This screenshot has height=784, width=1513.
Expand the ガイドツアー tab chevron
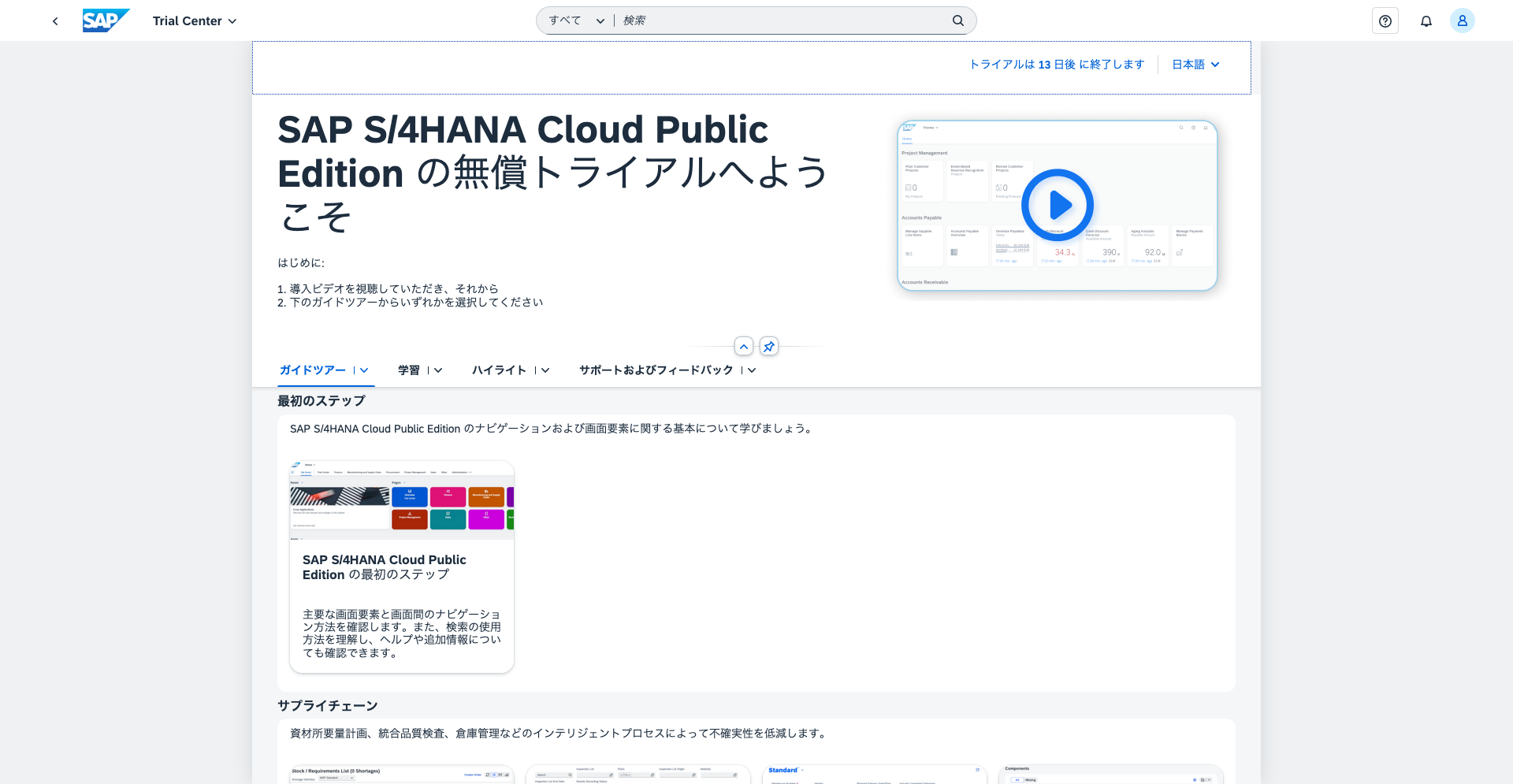point(364,370)
